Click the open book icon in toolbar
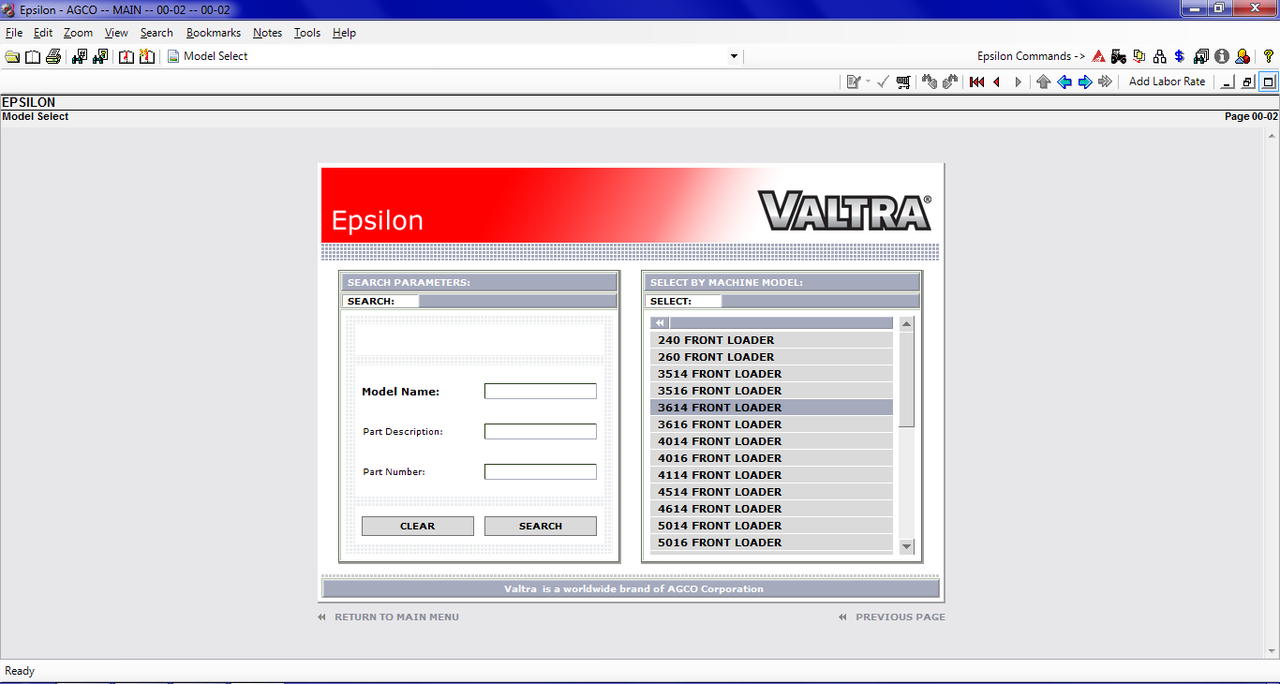The image size is (1280, 684). 33,57
